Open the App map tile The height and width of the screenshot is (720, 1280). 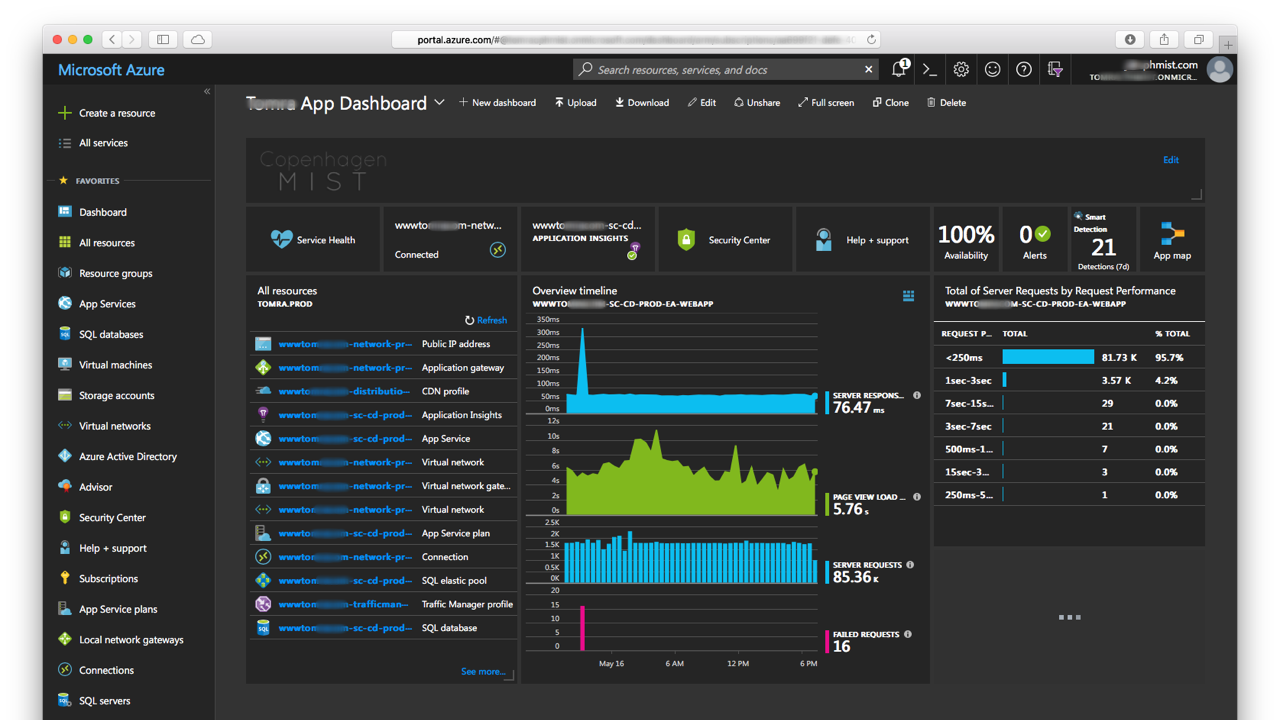1172,239
